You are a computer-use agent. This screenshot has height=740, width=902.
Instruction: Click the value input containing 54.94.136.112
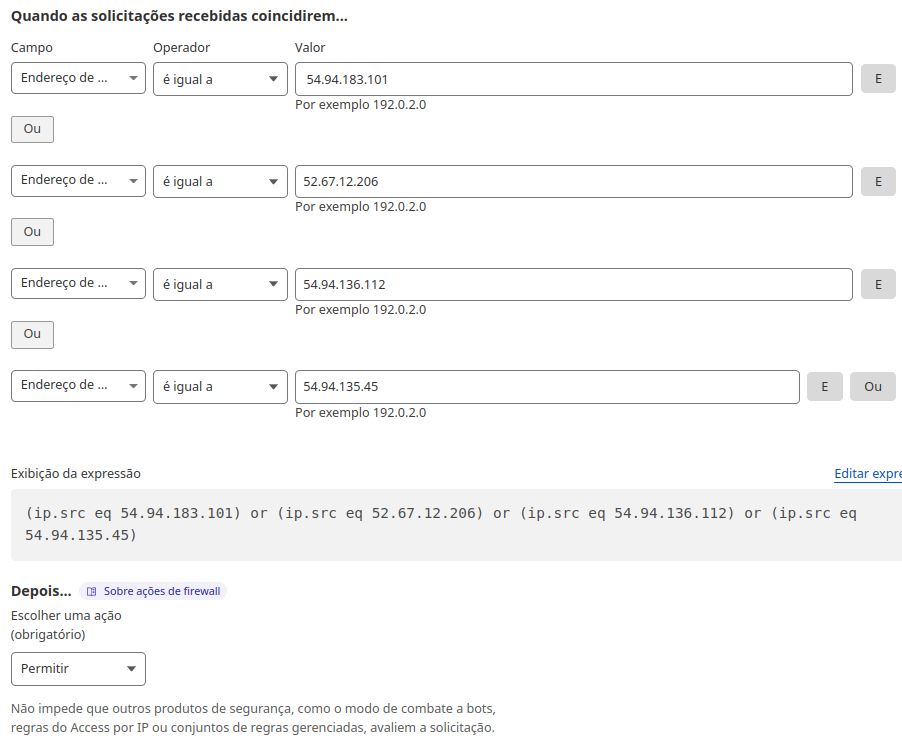pos(574,284)
